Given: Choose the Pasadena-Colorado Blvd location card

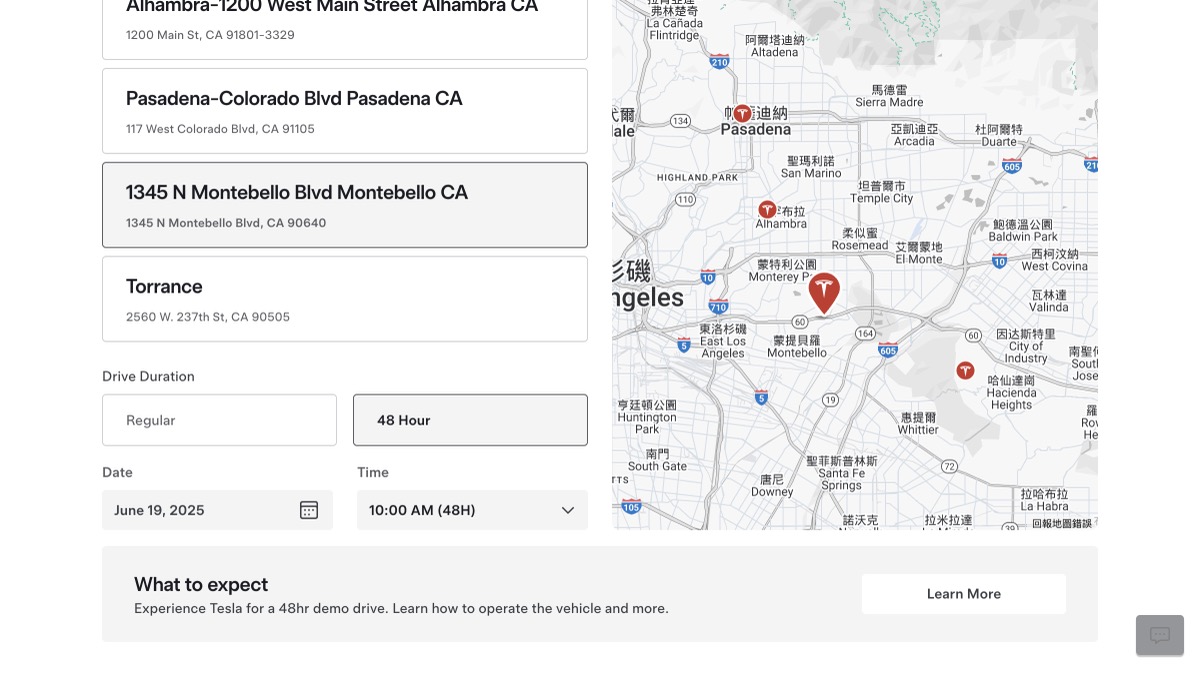Looking at the screenshot, I should (345, 111).
